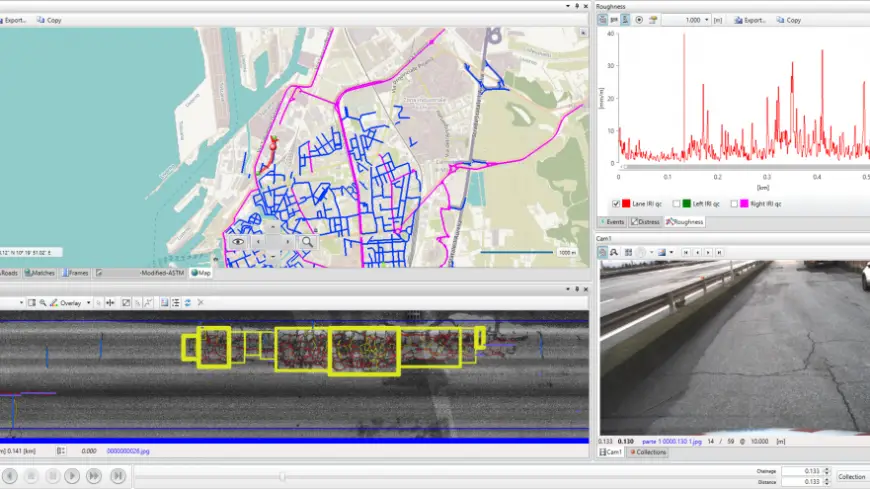Open the 1.000 interval dropdown in Roughness
This screenshot has width=870, height=489.
click(706, 20)
